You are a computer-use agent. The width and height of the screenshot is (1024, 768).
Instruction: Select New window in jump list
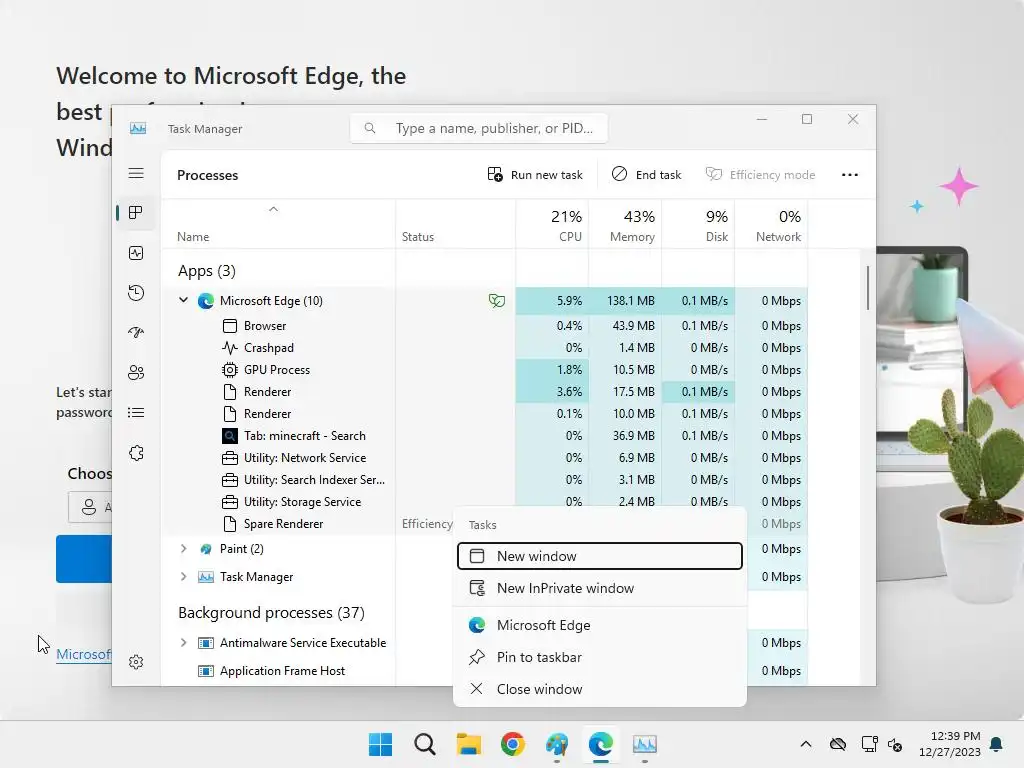tap(600, 556)
